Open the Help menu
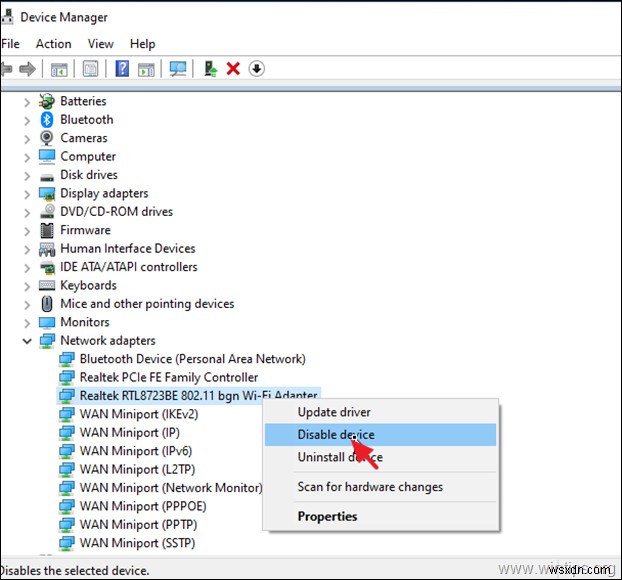 coord(142,44)
